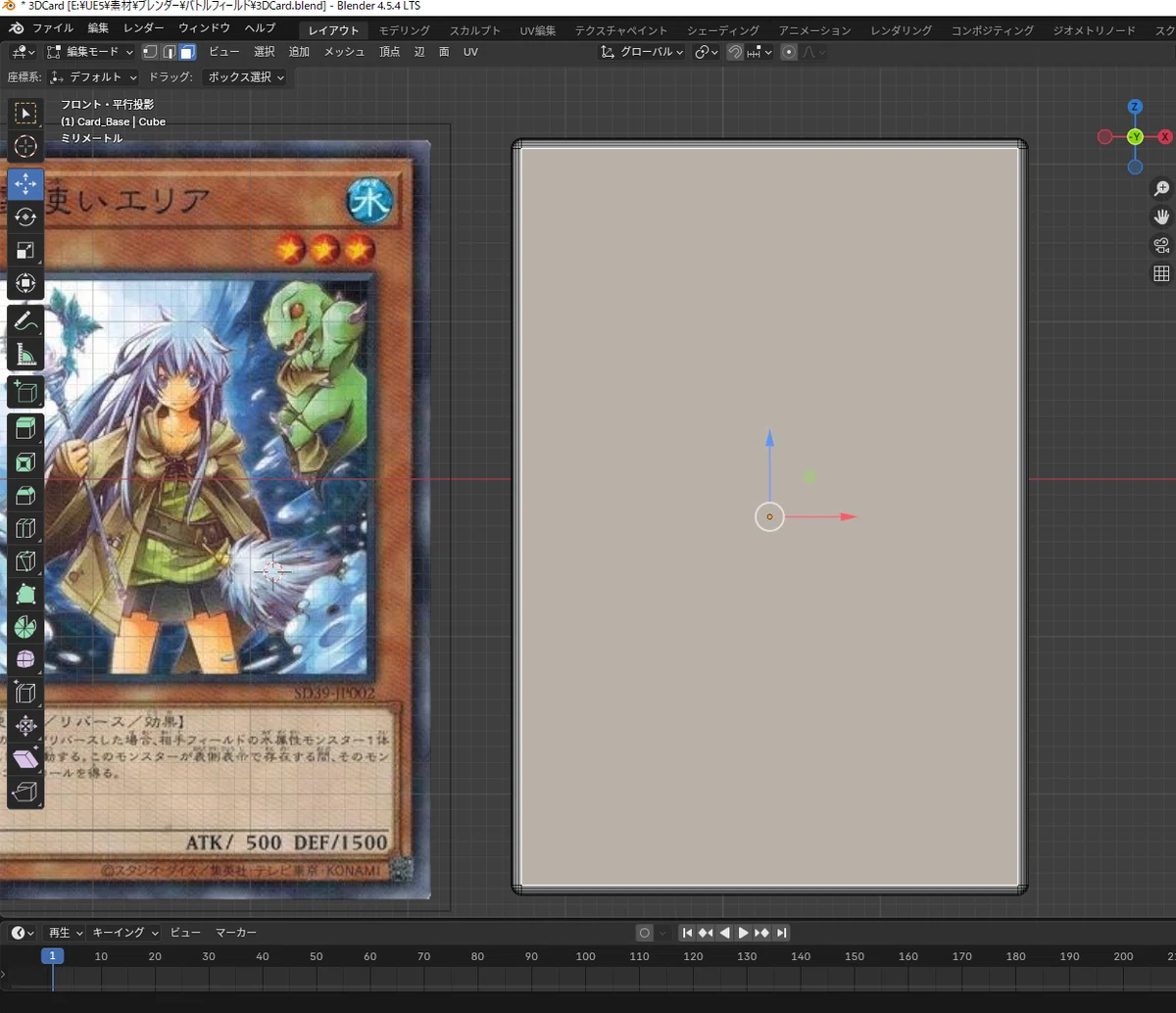Open the 編集 menu in top bar
Viewport: 1176px width, 1013px height.
pos(99,28)
